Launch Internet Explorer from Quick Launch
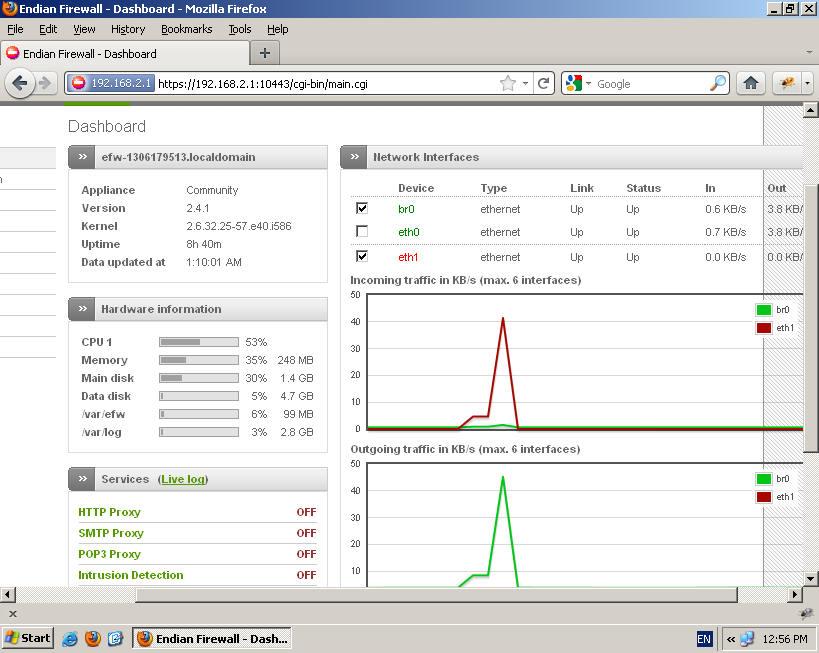819x653 pixels. click(69, 638)
